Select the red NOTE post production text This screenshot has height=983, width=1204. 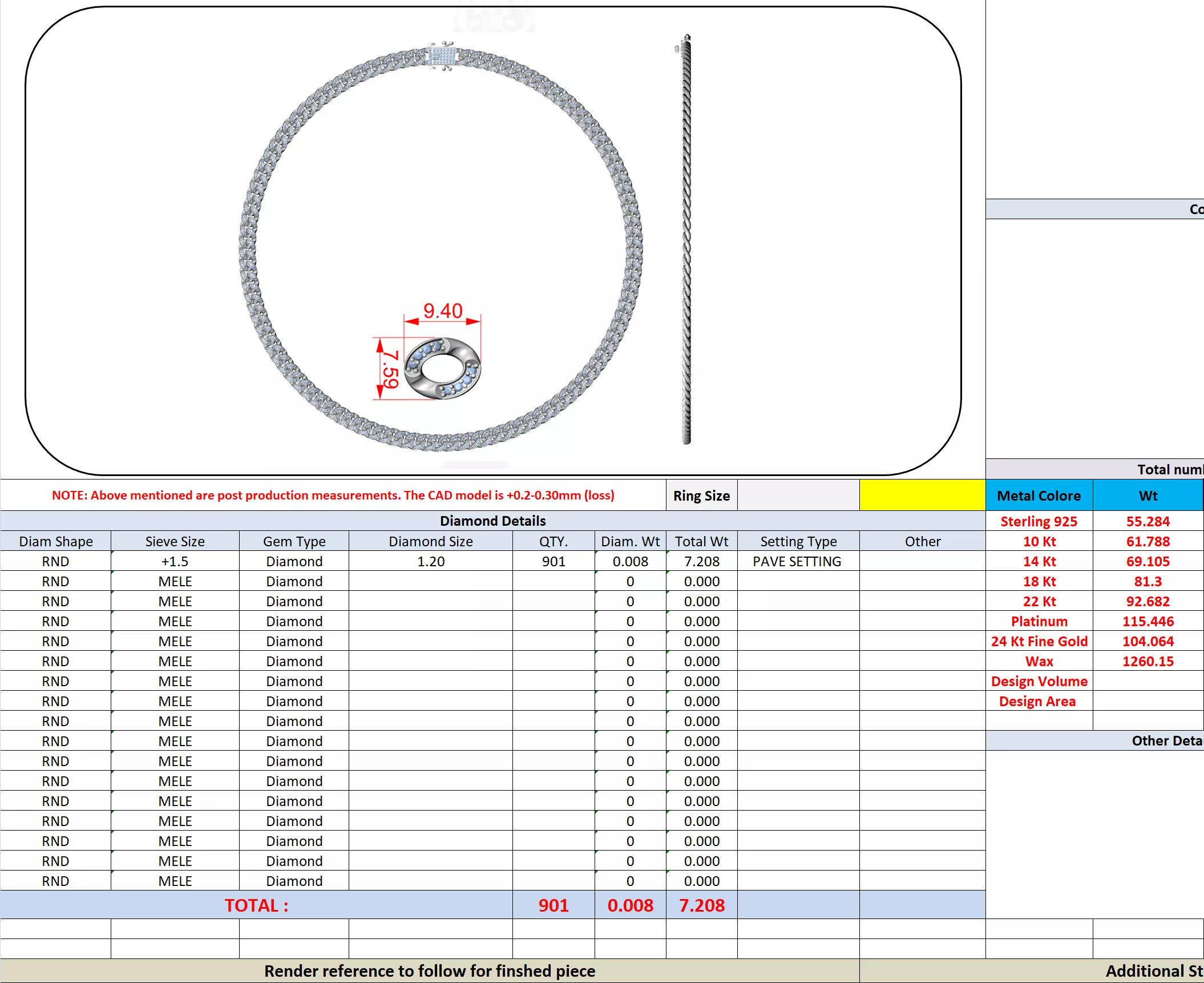pyautogui.click(x=333, y=495)
